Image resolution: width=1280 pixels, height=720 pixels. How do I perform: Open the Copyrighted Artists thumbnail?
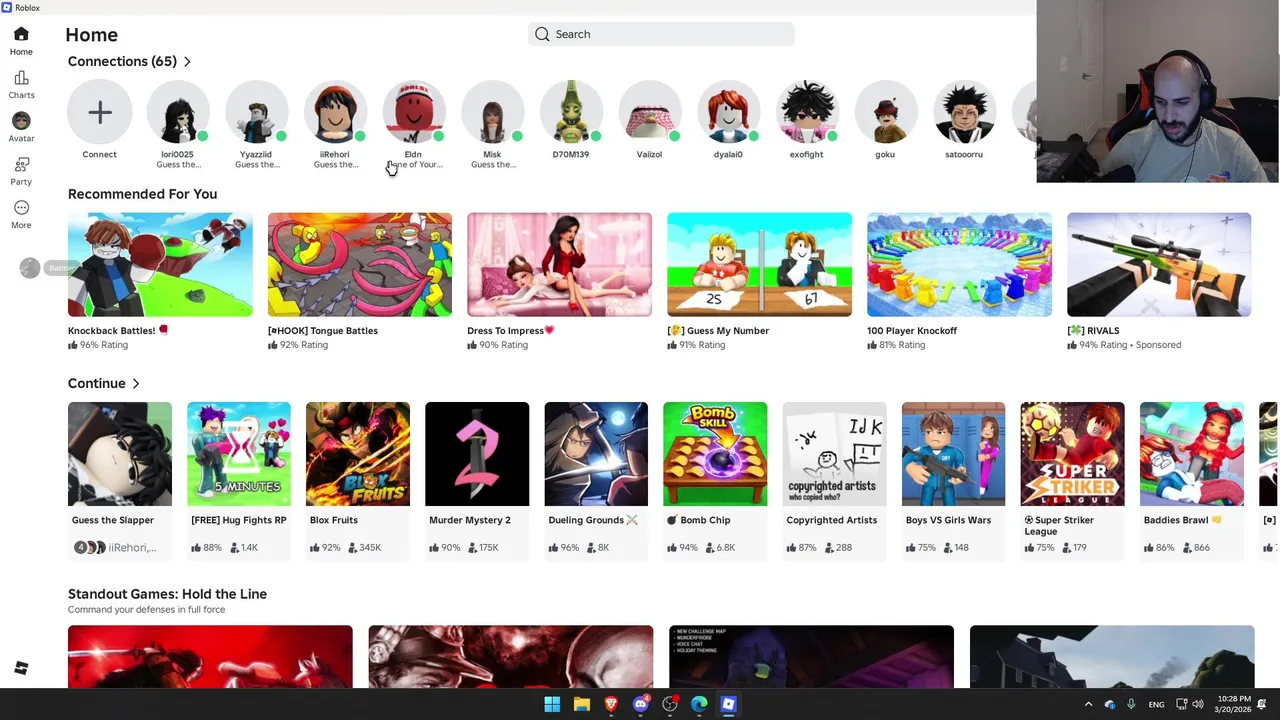(x=834, y=454)
